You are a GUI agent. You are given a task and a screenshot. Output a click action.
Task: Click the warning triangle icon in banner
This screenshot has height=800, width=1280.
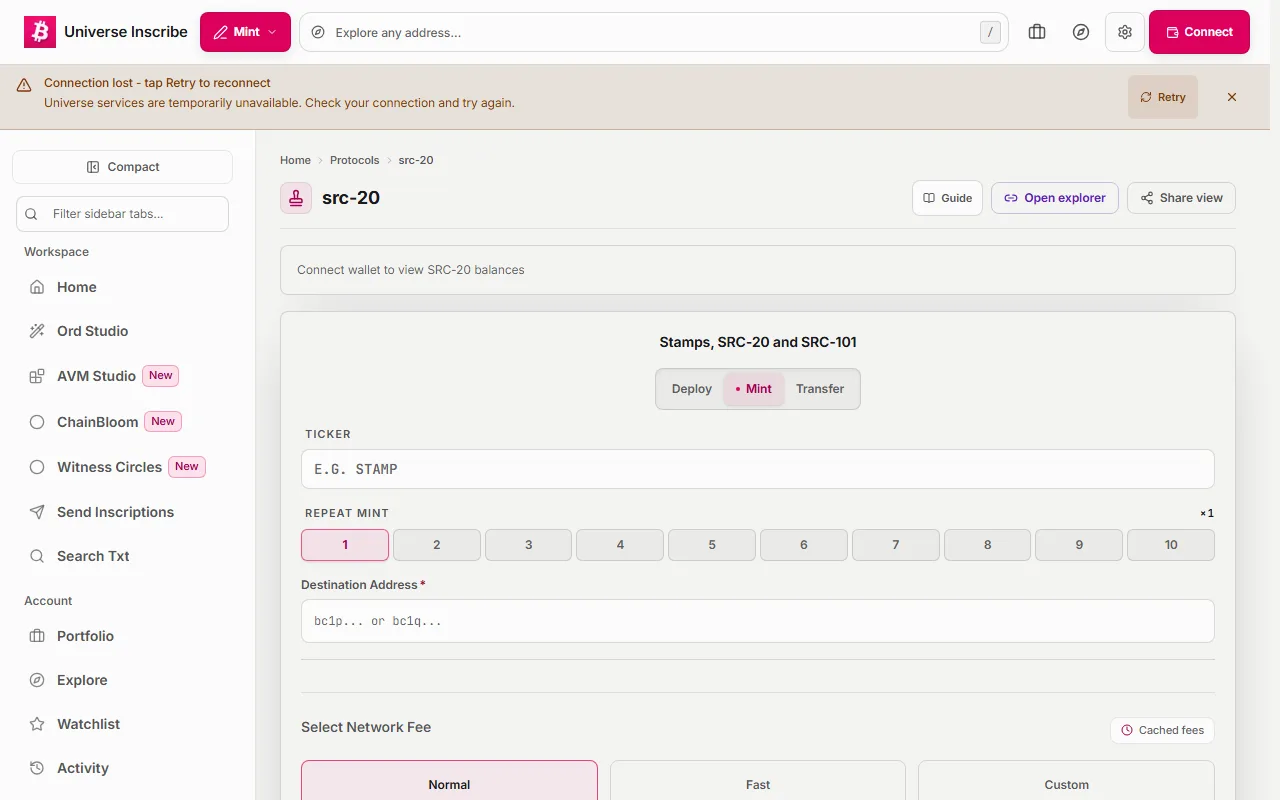pos(24,86)
